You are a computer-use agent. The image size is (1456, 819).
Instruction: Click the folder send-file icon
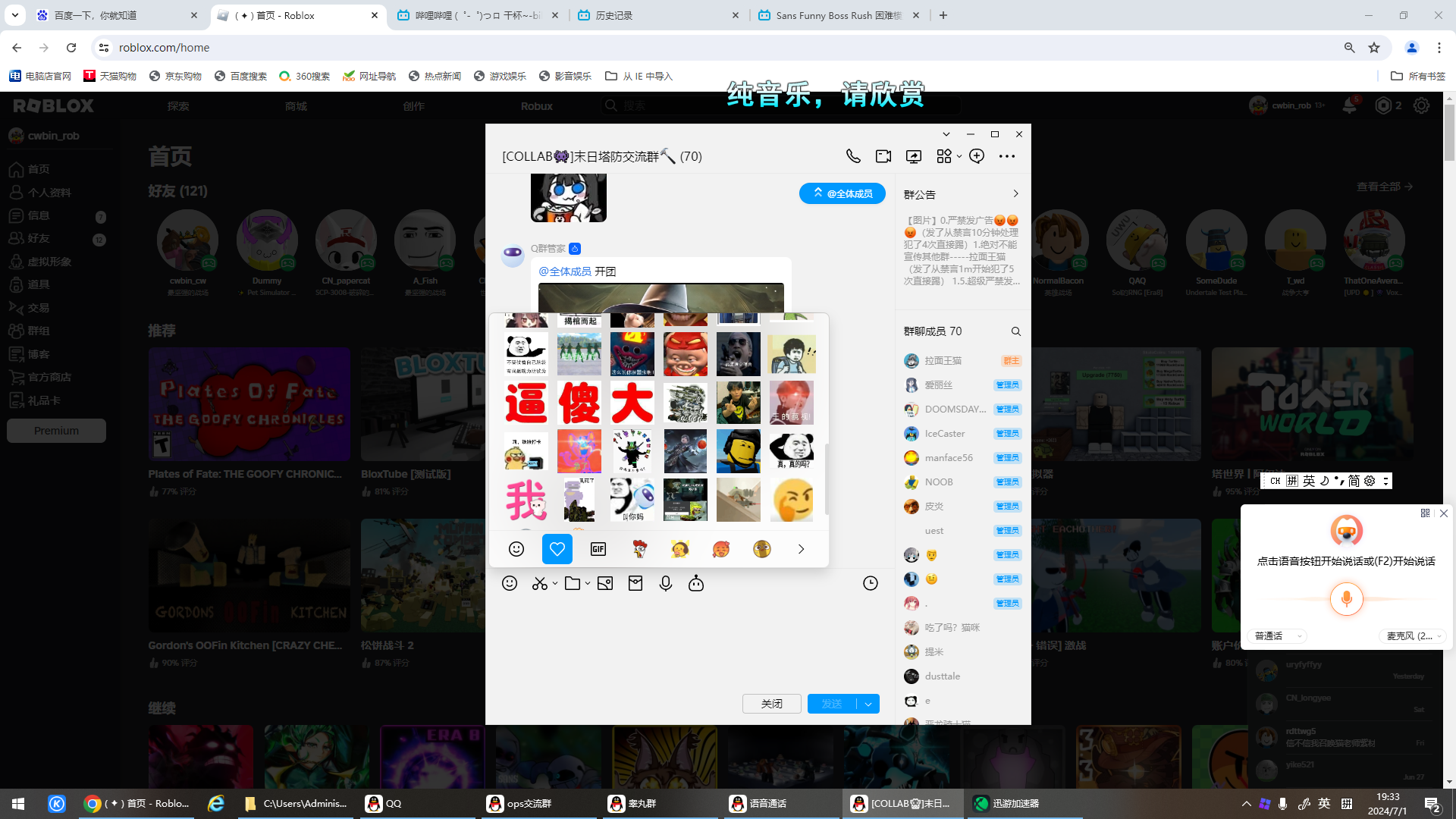pyautogui.click(x=573, y=583)
